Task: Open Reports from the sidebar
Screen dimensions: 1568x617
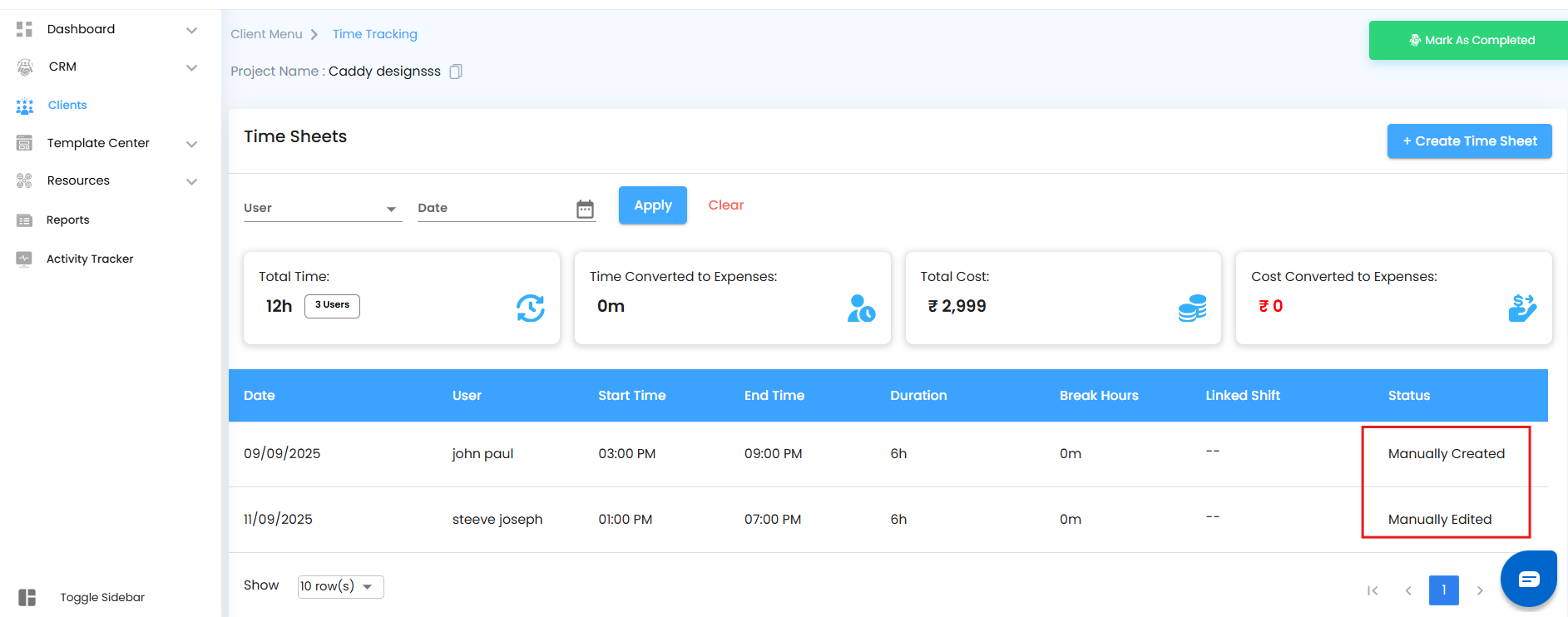Action: 68,220
